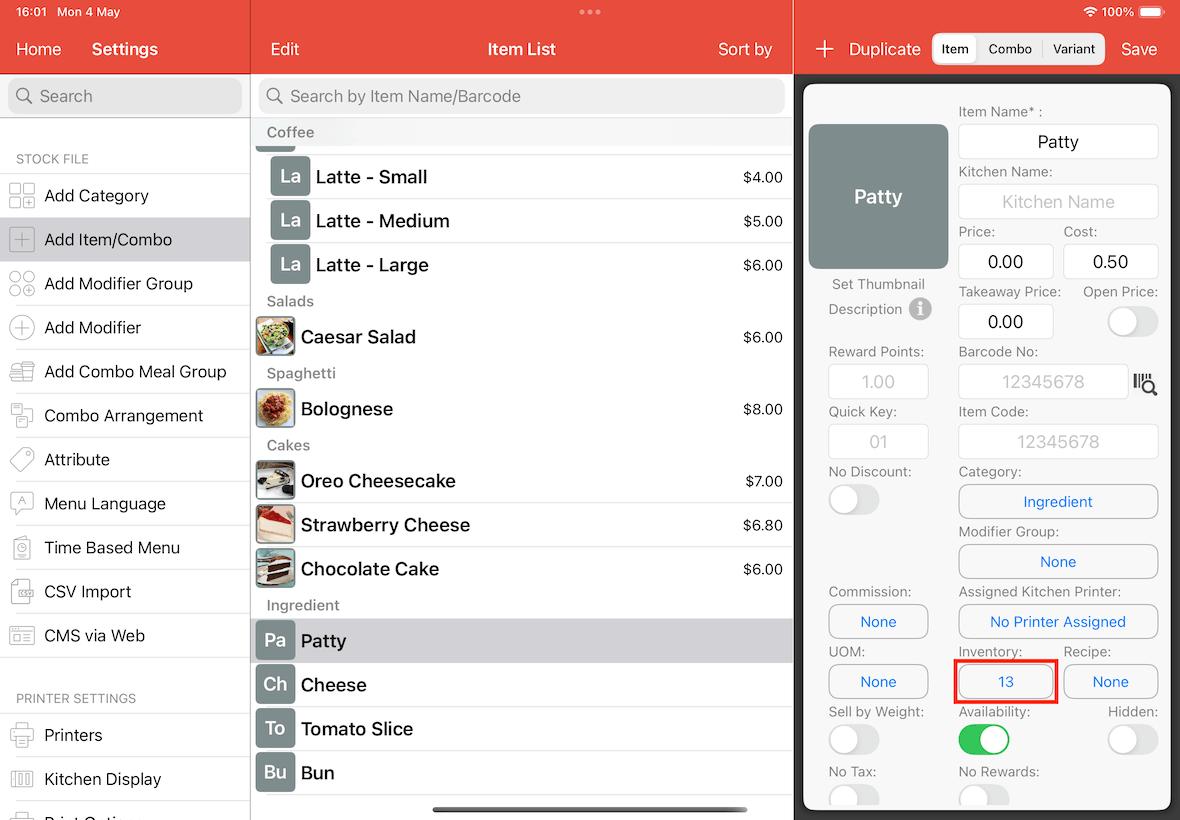This screenshot has height=820, width=1180.
Task: Tap the three-dots multitasking icon
Action: click(590, 12)
